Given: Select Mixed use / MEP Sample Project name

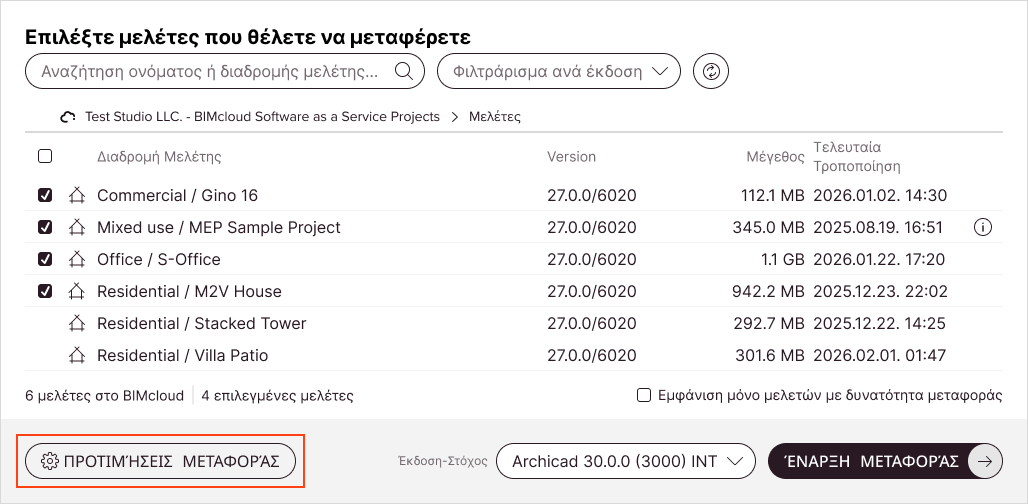Looking at the screenshot, I should (219, 227).
